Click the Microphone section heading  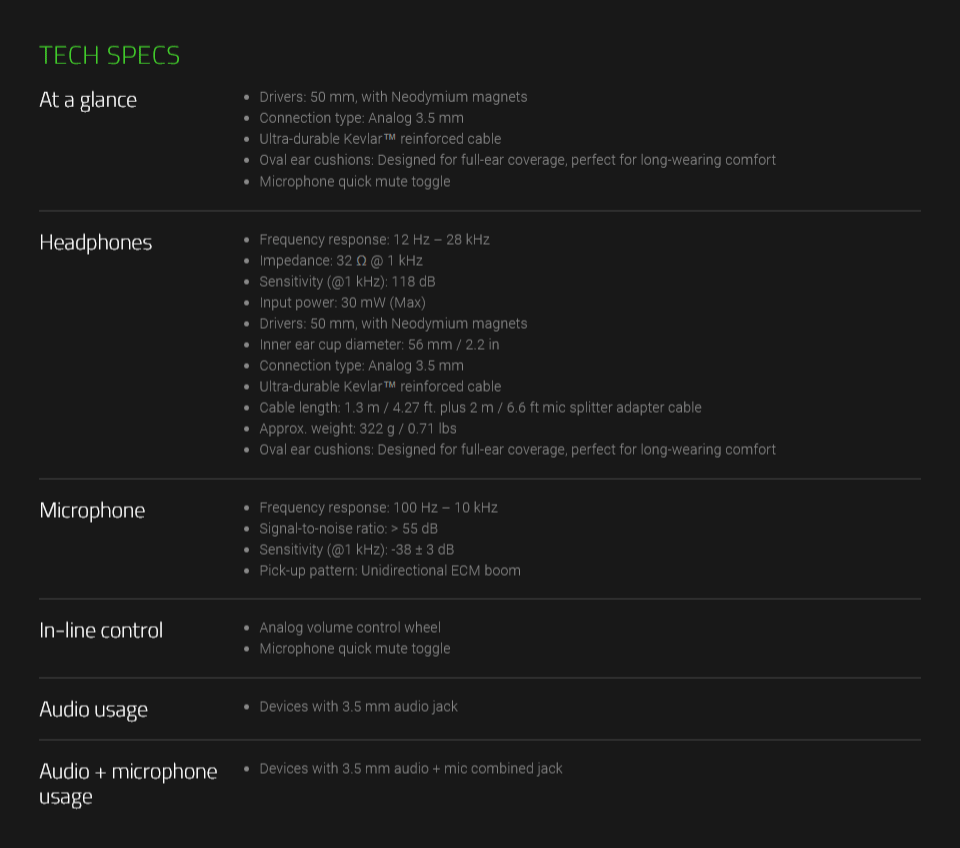click(92, 511)
